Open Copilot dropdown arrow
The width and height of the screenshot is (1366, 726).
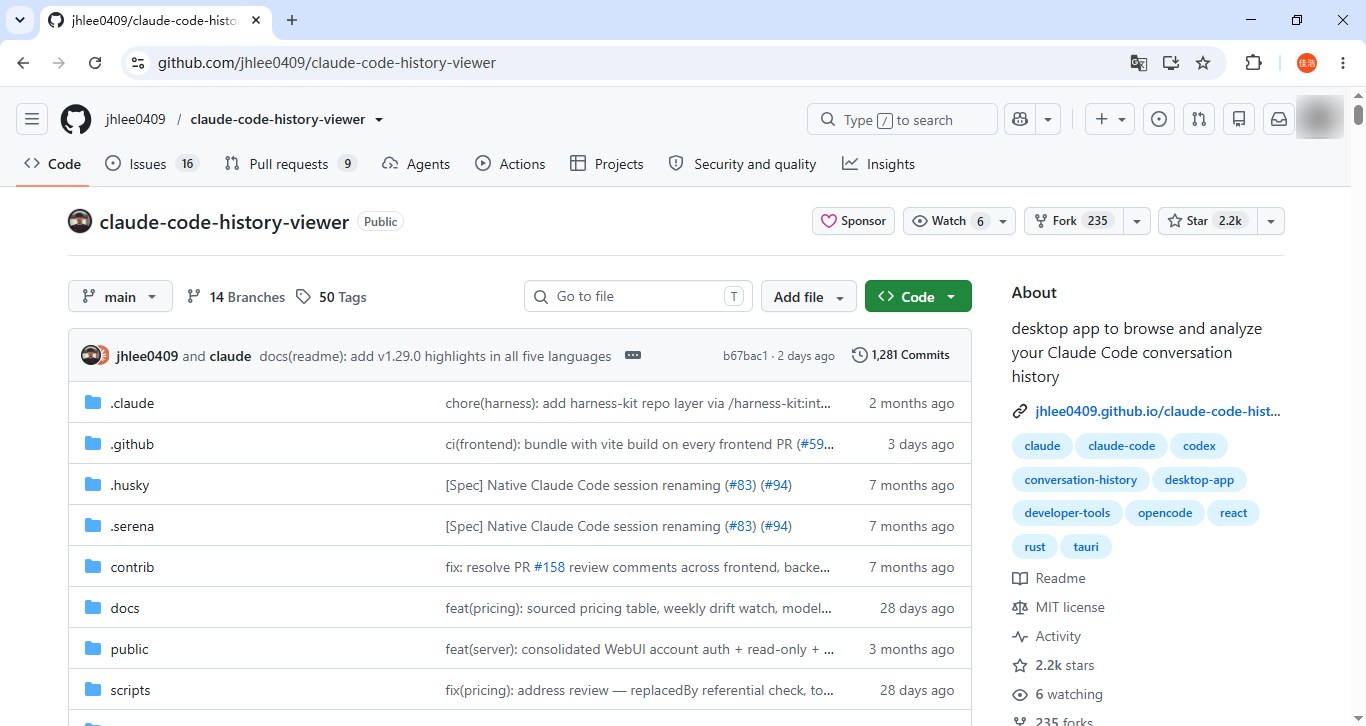[x=1048, y=120]
